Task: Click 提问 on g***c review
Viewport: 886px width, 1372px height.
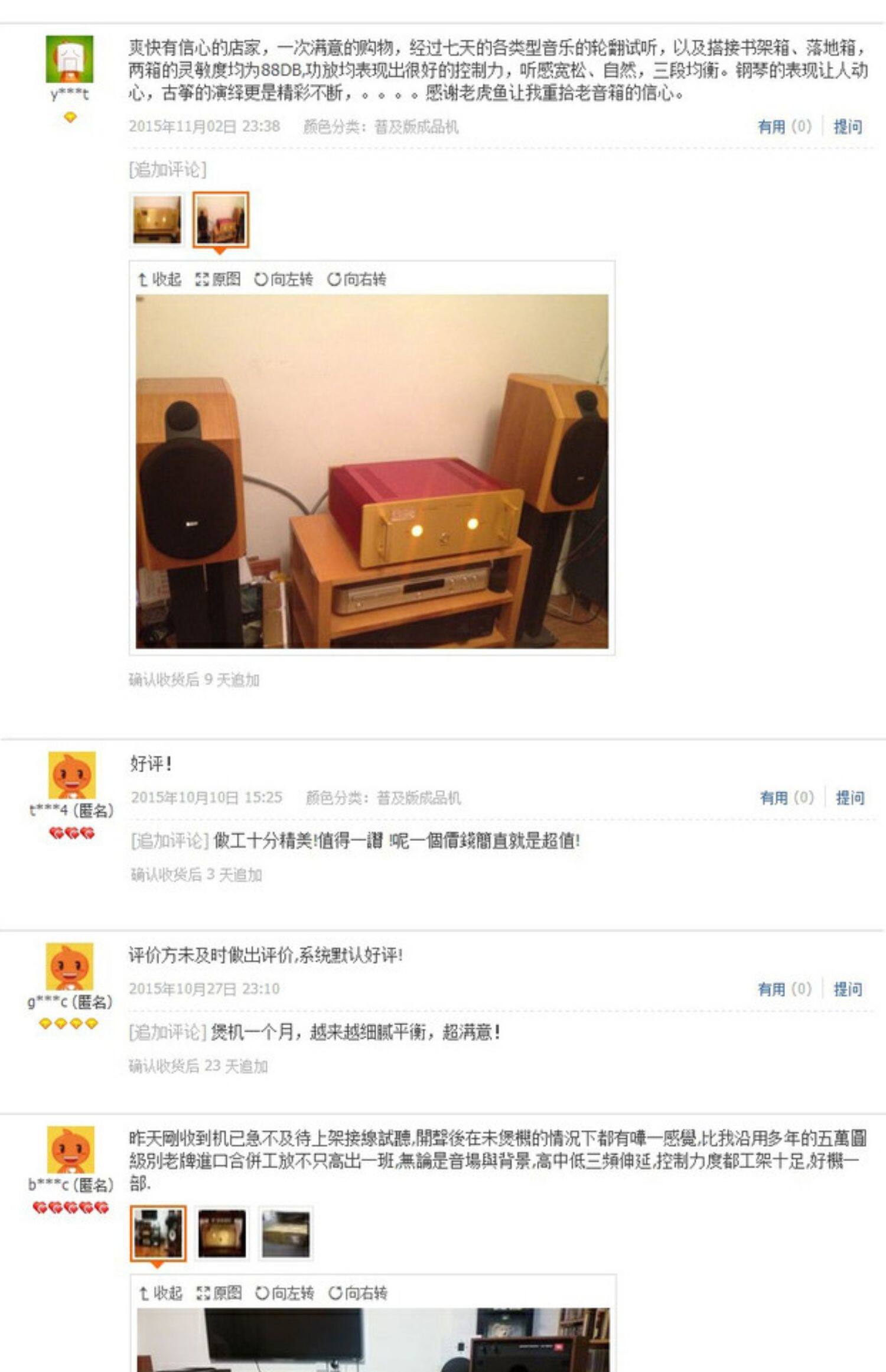Action: tap(848, 989)
